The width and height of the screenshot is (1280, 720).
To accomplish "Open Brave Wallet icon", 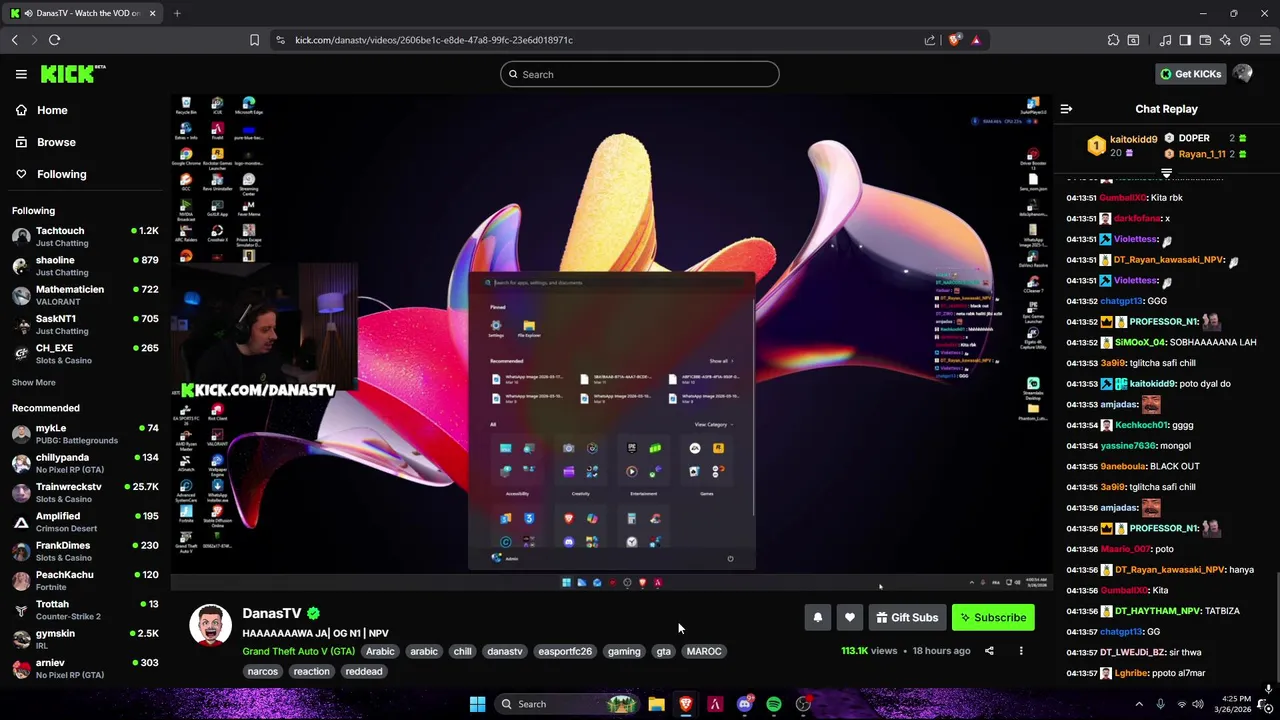I will (x=1205, y=40).
